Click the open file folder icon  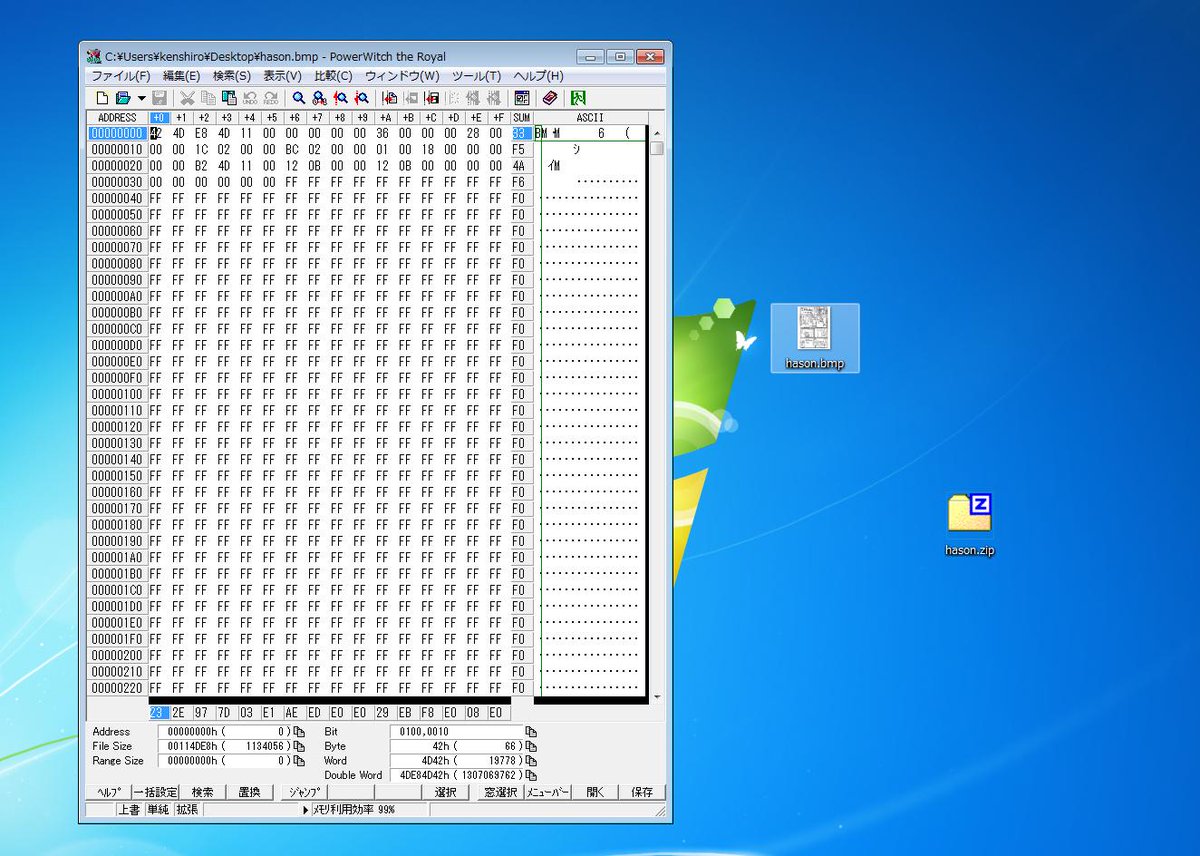[x=123, y=98]
